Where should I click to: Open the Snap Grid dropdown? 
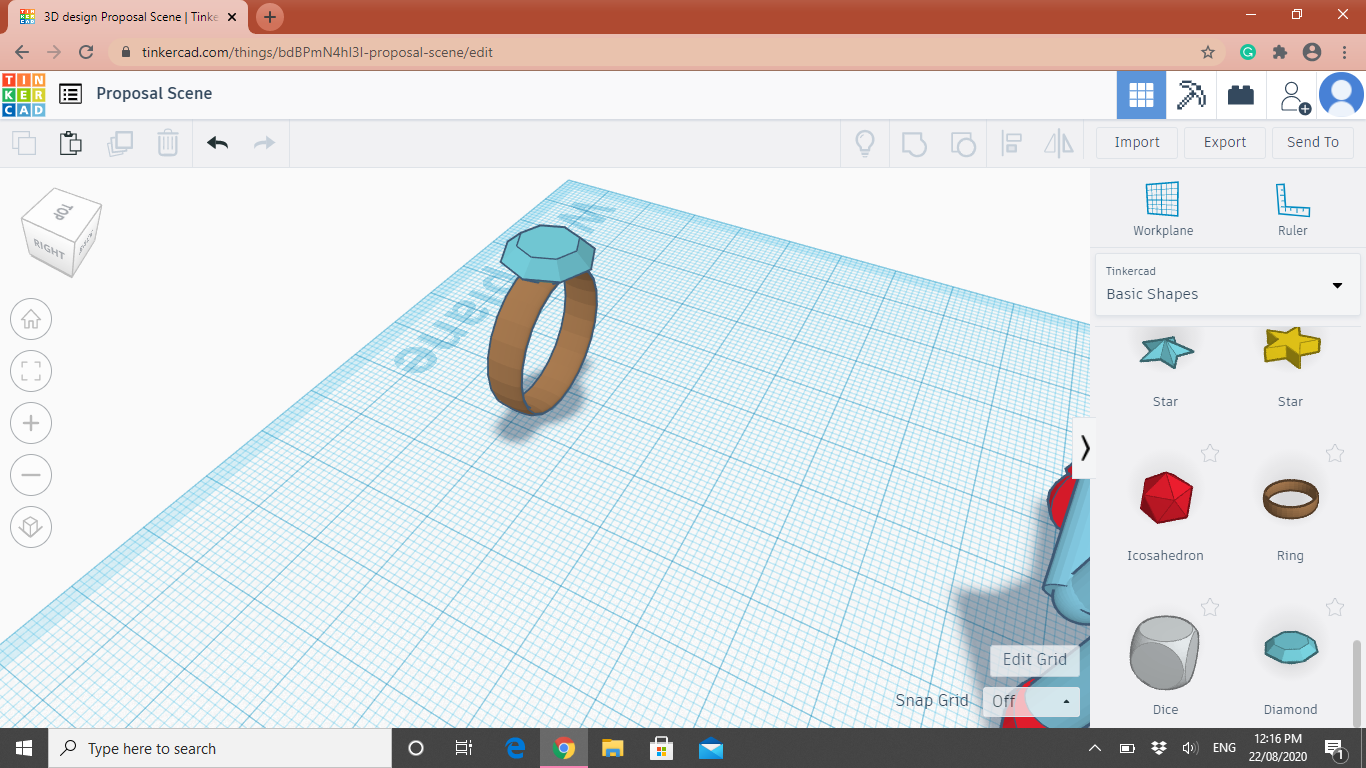pyautogui.click(x=1031, y=701)
